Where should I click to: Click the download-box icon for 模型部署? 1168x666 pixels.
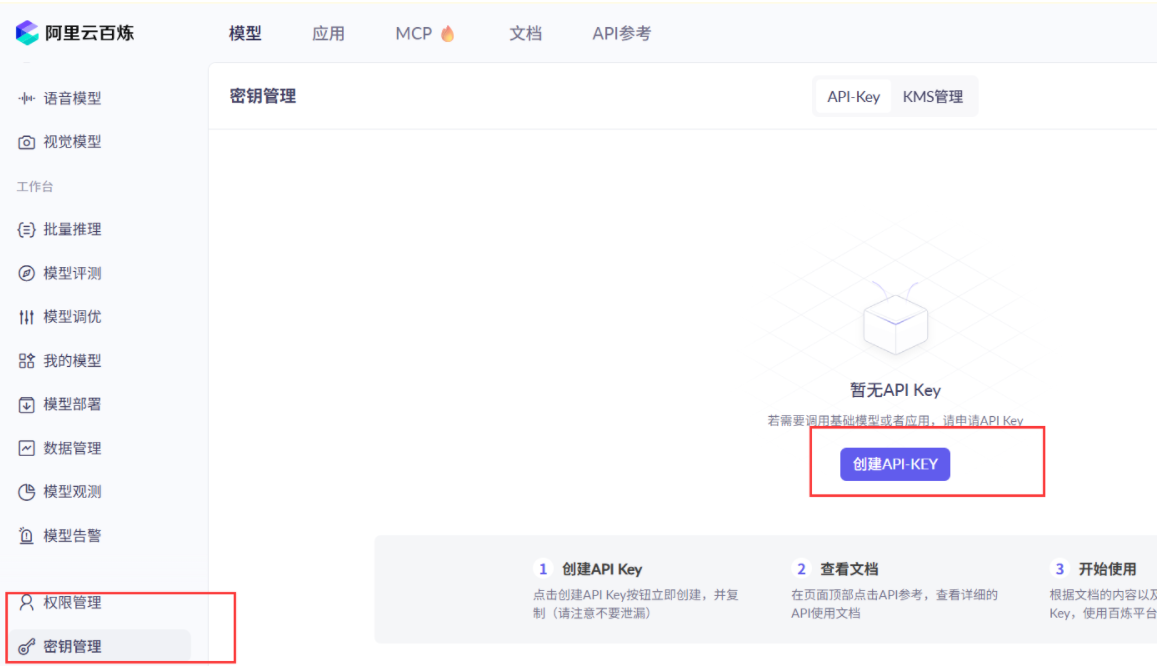pos(27,405)
